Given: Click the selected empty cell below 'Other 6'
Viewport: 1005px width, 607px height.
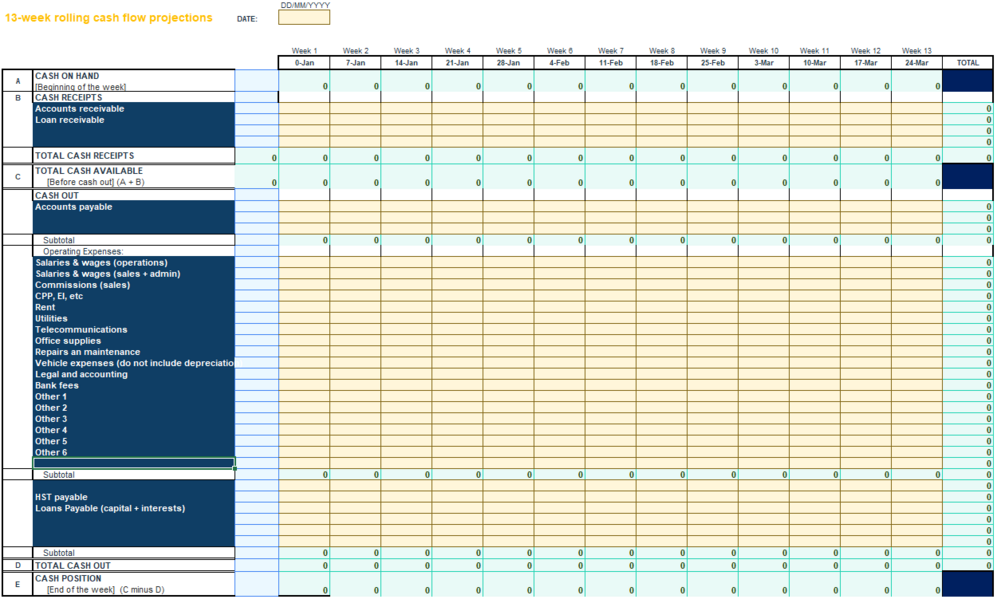Looking at the screenshot, I should (134, 463).
